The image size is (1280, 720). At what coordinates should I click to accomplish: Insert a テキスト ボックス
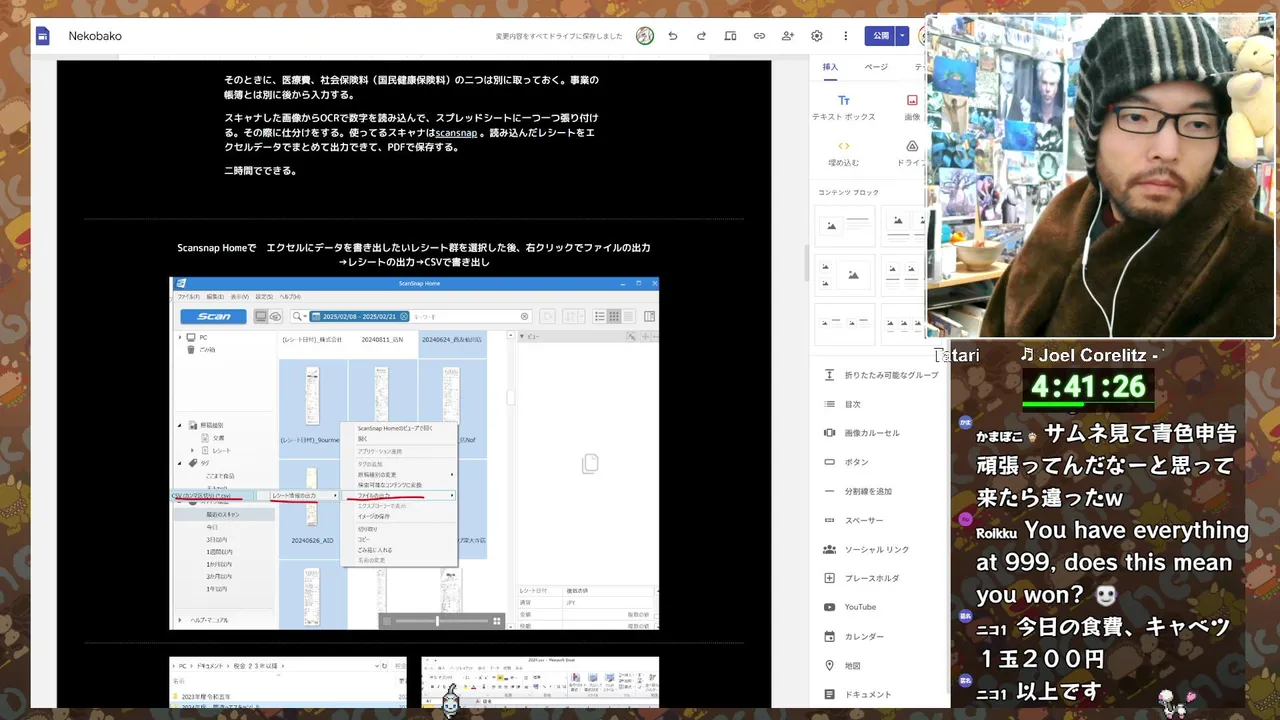(844, 107)
